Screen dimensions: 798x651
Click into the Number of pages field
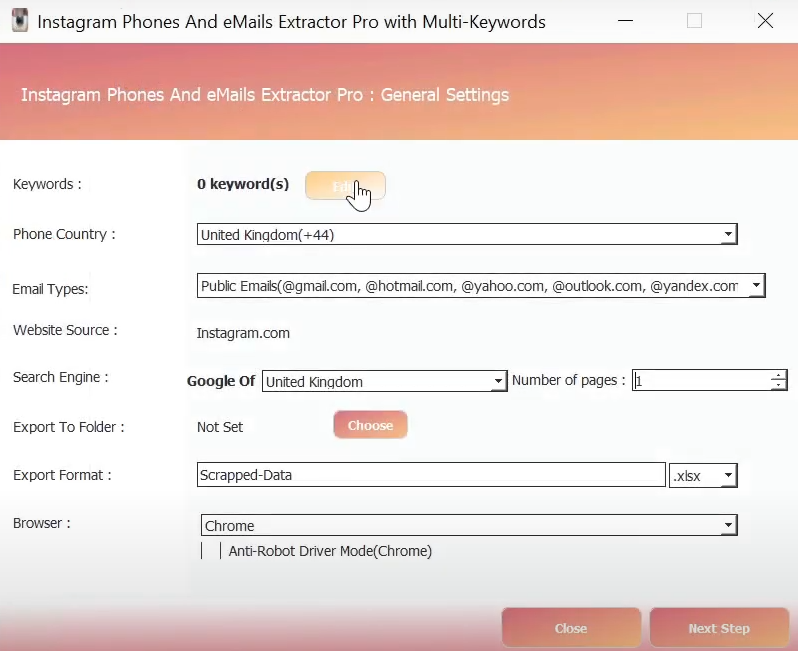click(x=700, y=381)
